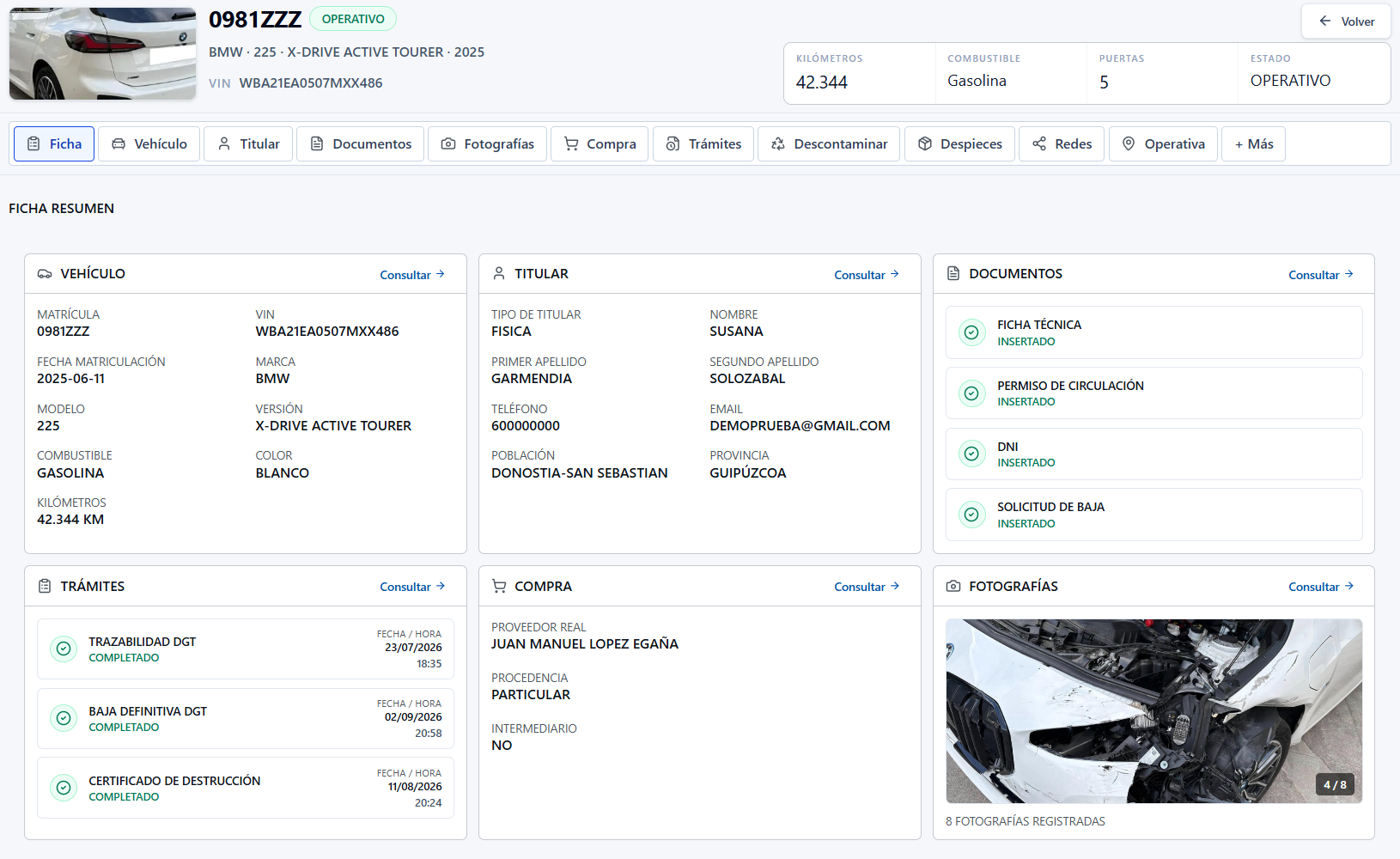The height and width of the screenshot is (859, 1400).
Task: Click the check icon beside Ficha Técnica
Action: click(971, 332)
